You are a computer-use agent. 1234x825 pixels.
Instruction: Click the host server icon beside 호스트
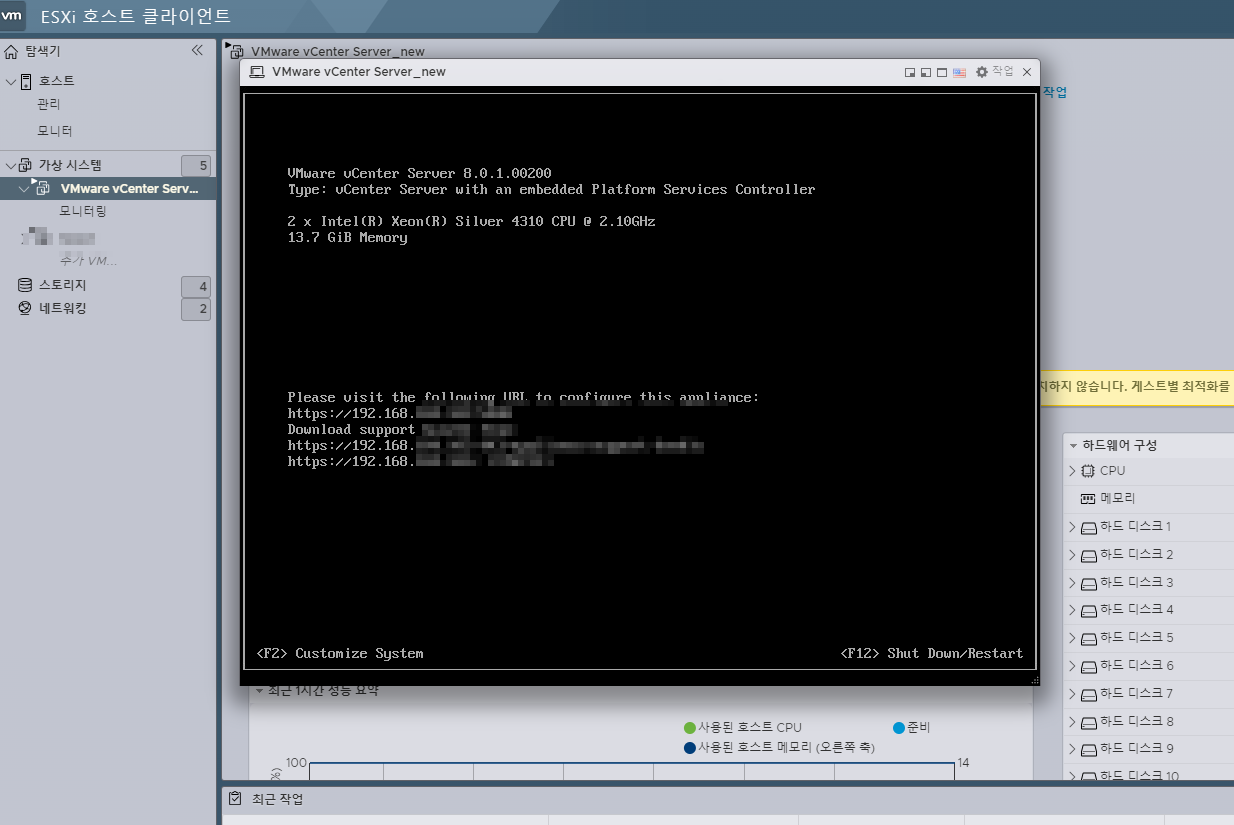(x=27, y=81)
